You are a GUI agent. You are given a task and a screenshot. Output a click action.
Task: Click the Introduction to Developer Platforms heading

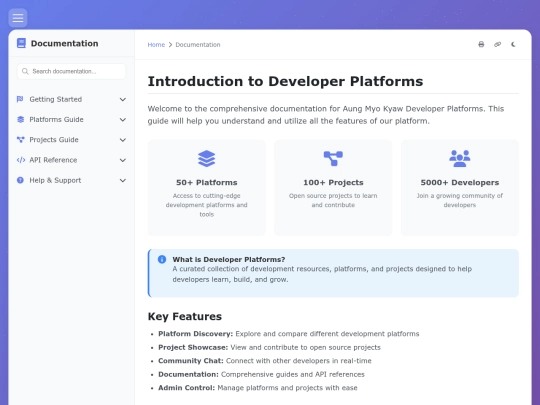(x=285, y=81)
